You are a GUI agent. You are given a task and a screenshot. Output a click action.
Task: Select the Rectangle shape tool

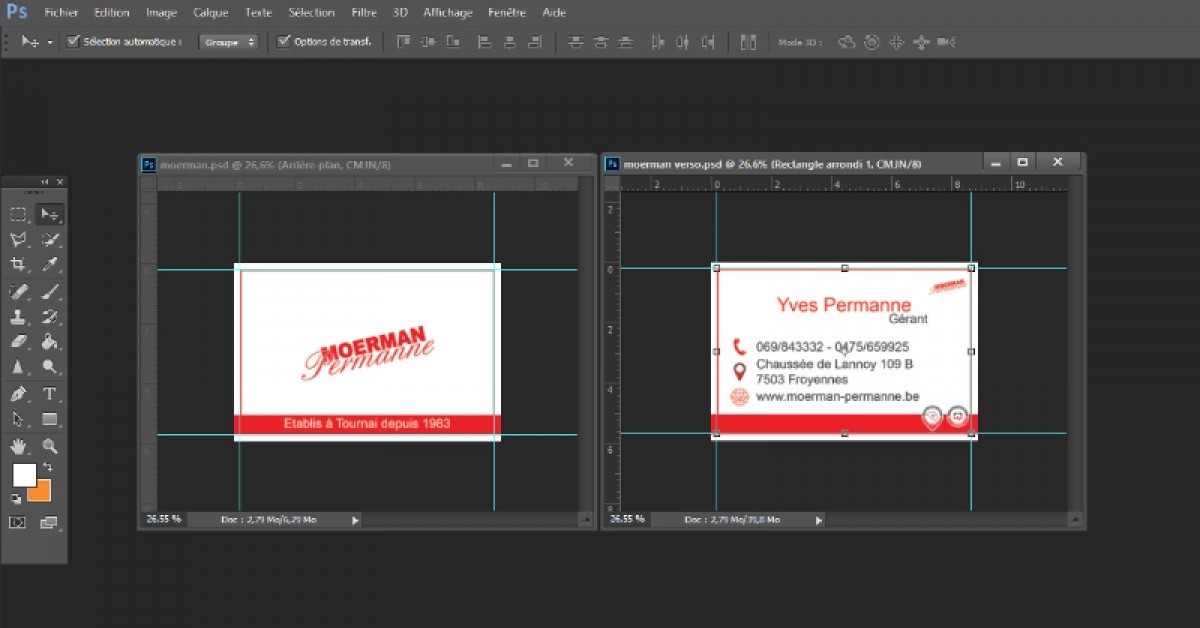tap(49, 419)
